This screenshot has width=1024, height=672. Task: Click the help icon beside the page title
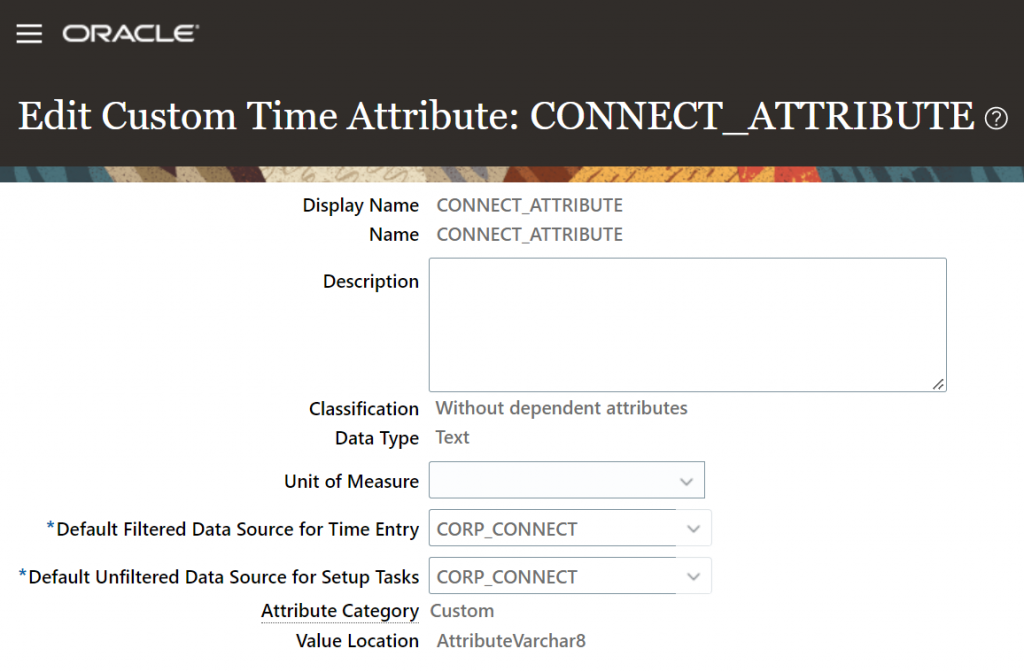pyautogui.click(x=997, y=119)
